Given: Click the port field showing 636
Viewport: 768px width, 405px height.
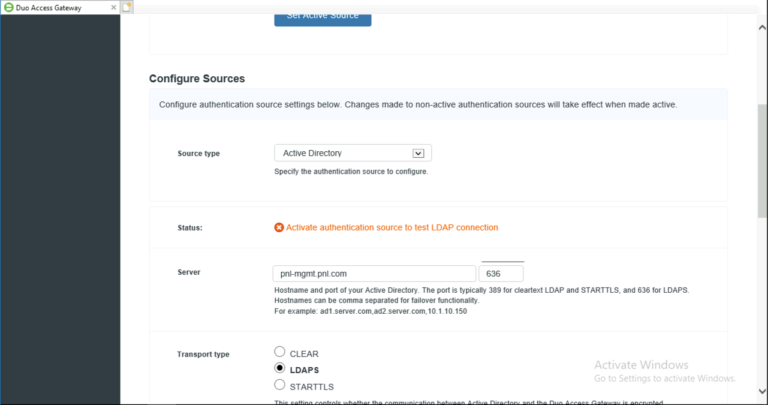Looking at the screenshot, I should [x=501, y=274].
